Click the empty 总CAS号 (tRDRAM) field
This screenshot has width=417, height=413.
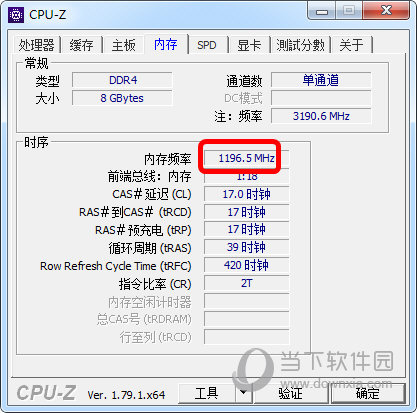point(247,319)
